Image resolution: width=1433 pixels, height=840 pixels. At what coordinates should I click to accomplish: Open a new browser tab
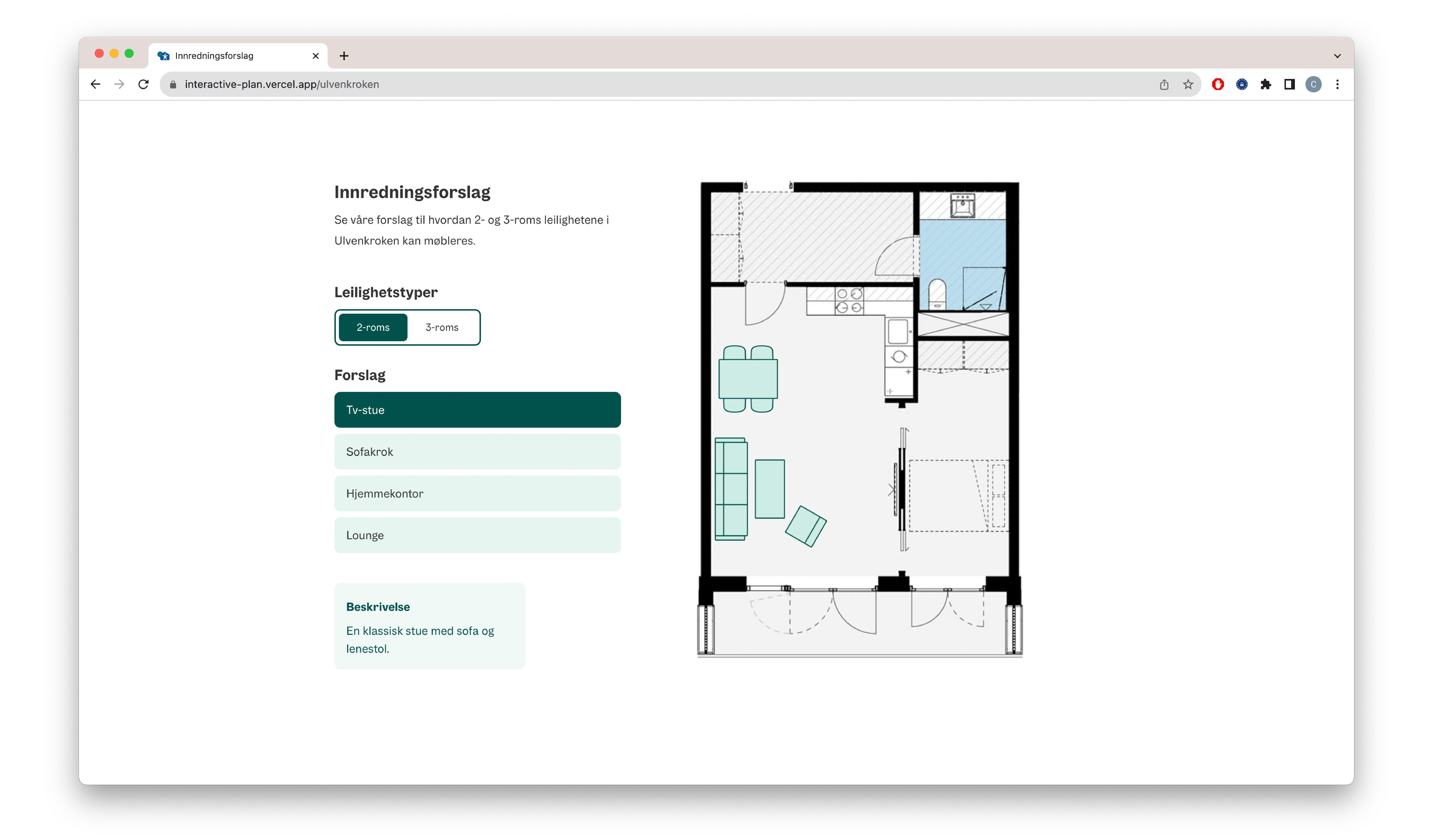pos(344,56)
